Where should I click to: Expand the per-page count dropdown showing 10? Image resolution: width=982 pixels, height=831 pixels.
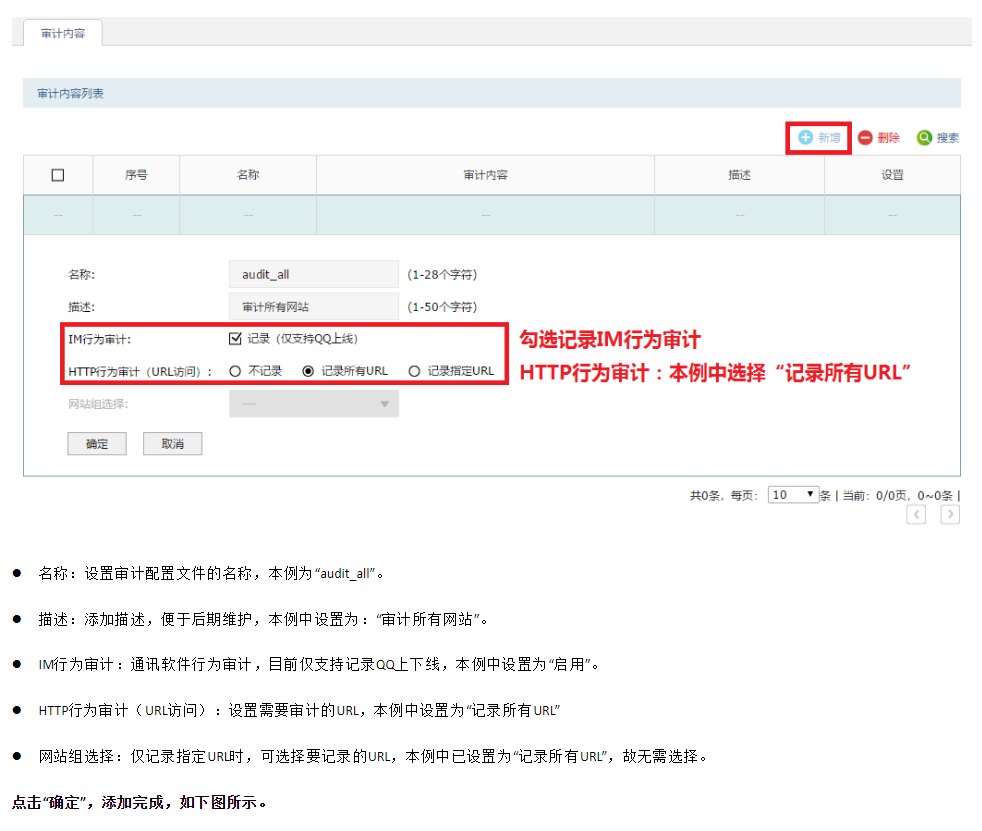click(793, 495)
